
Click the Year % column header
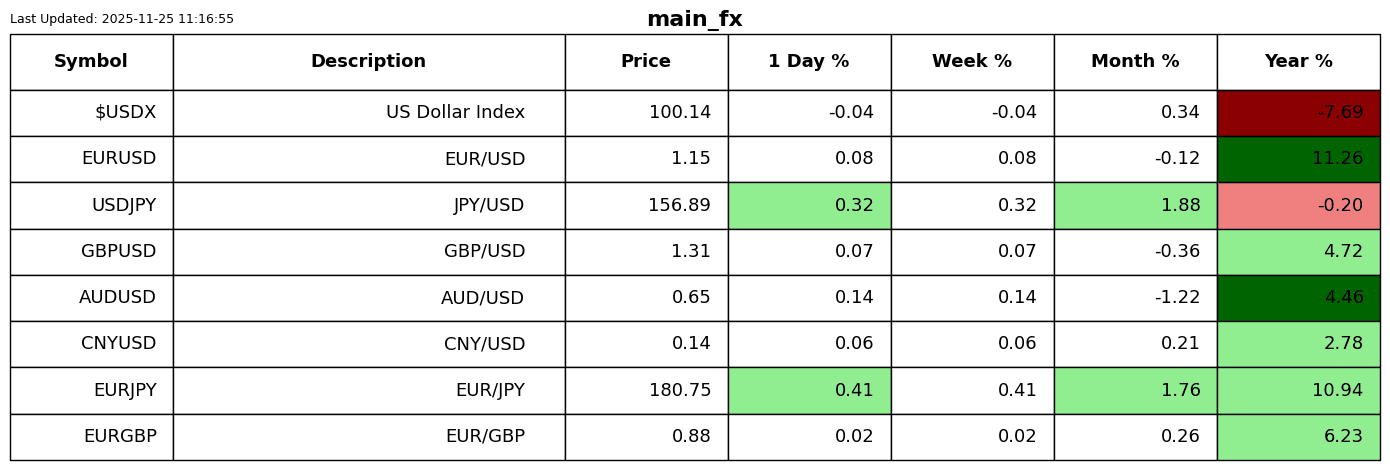(x=1298, y=62)
